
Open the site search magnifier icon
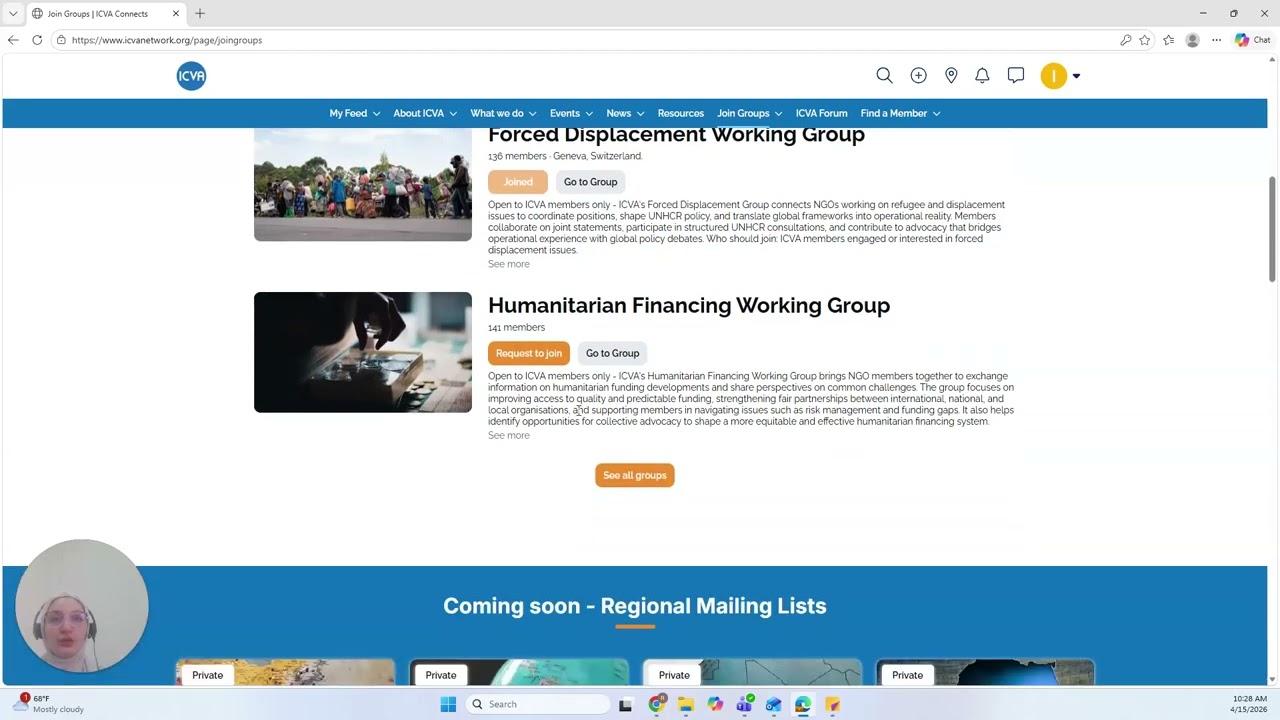click(x=884, y=75)
